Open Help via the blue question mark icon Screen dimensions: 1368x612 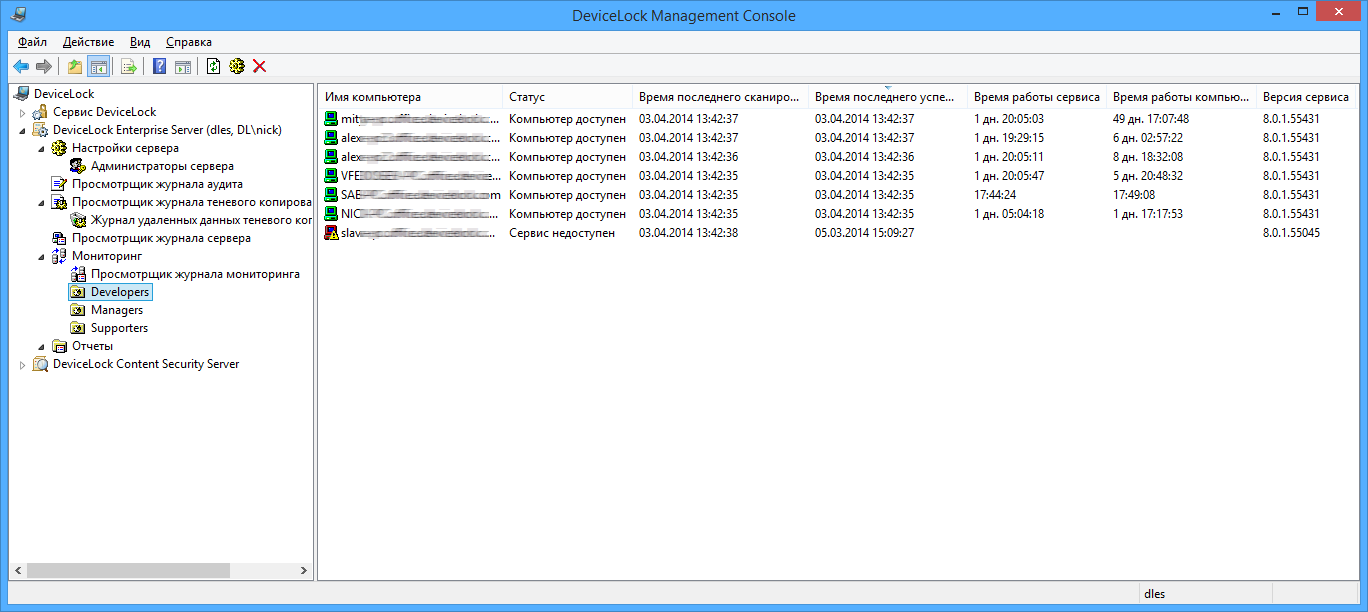(x=160, y=66)
